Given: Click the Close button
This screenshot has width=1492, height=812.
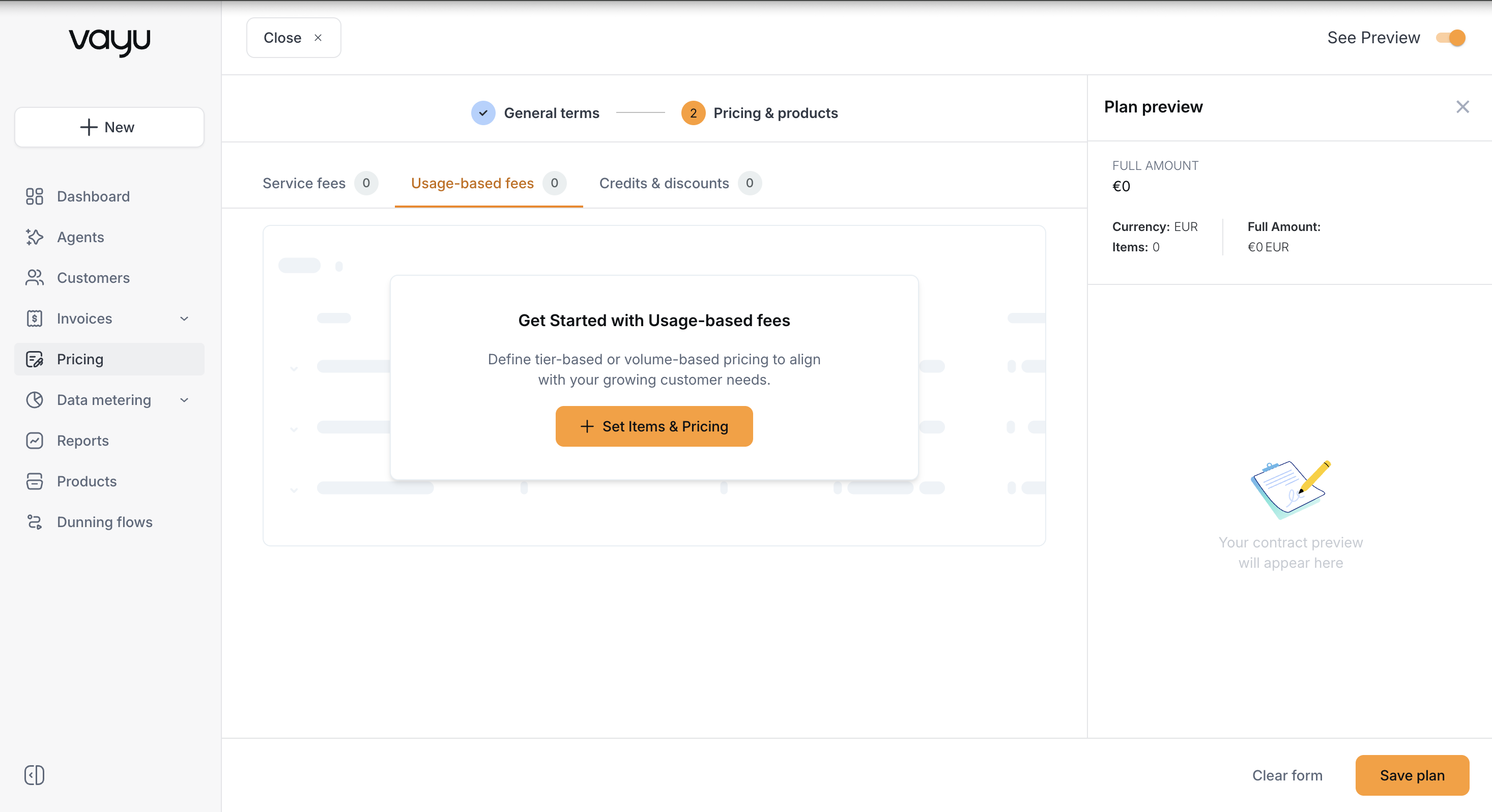Looking at the screenshot, I should click(294, 38).
